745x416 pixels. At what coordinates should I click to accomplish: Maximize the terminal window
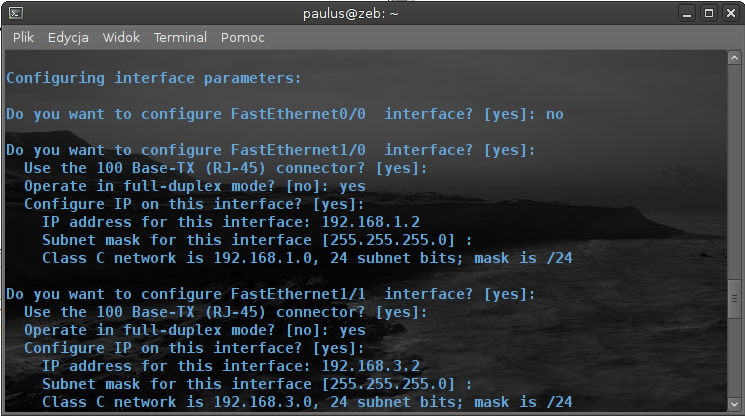[708, 13]
